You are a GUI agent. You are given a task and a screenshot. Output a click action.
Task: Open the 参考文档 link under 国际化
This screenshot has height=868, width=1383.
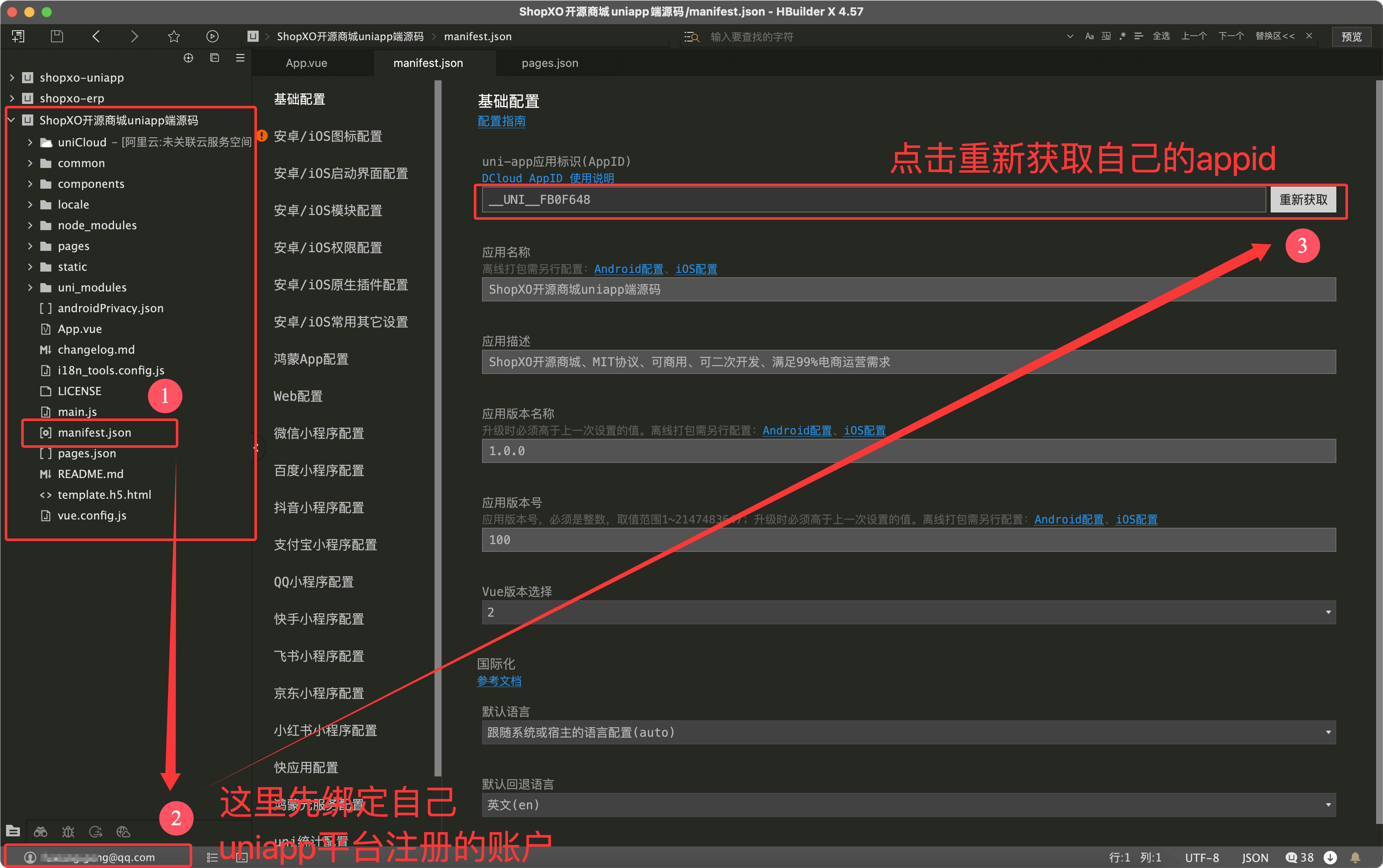pyautogui.click(x=499, y=681)
